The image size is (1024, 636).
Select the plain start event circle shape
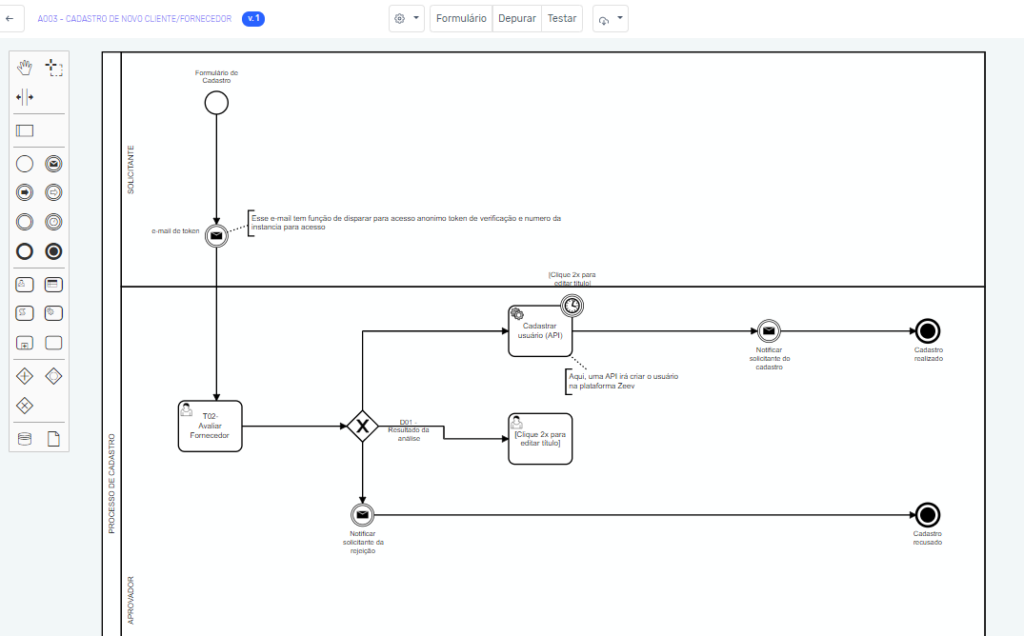coord(24,163)
